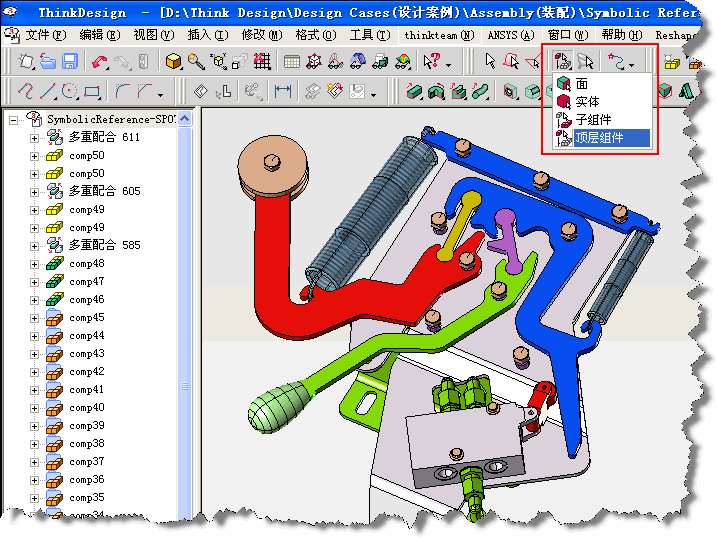Open the 格式(O) menu
This screenshot has height=538, width=717.
tap(316, 35)
